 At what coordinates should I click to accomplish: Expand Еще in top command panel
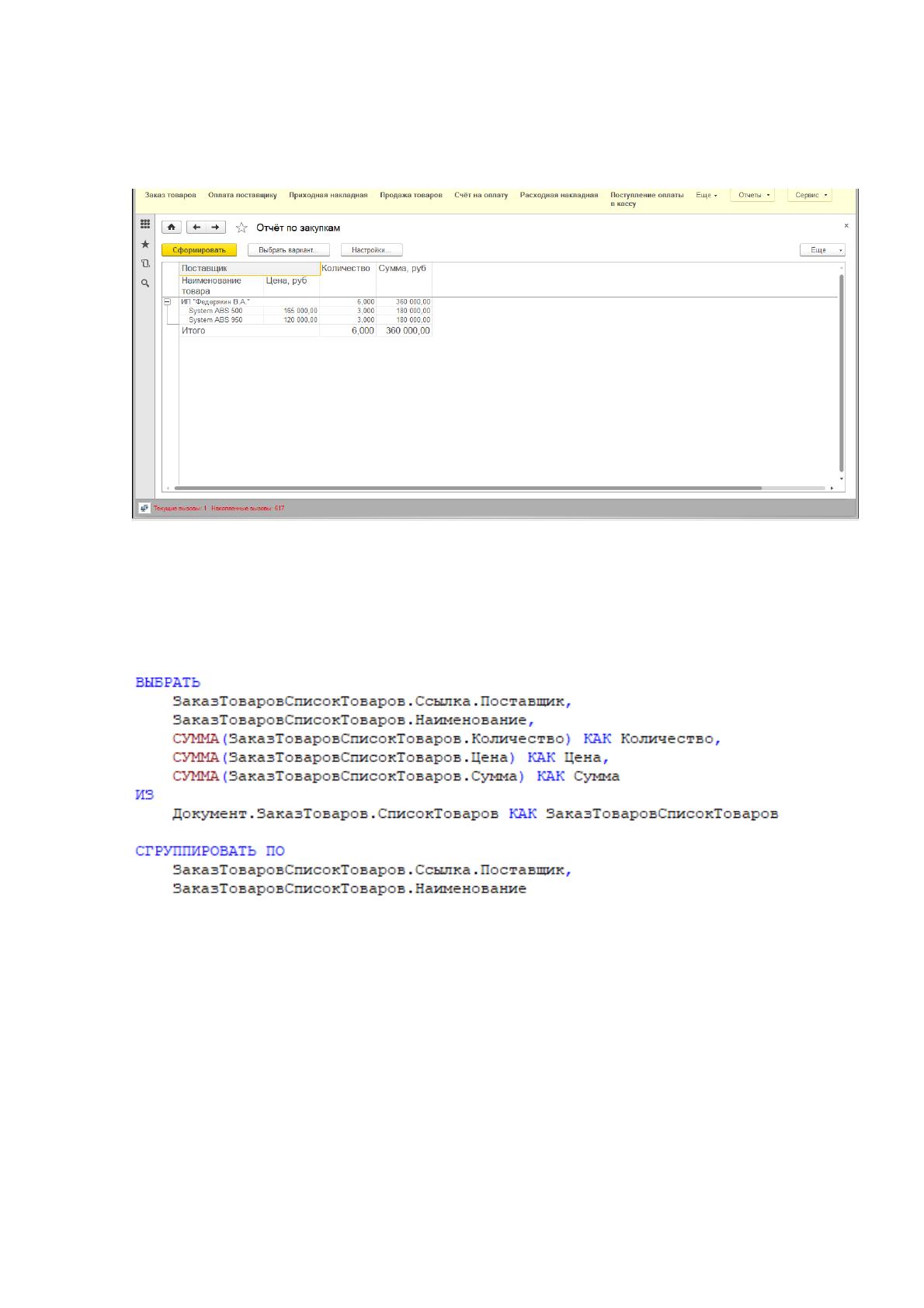click(x=706, y=195)
